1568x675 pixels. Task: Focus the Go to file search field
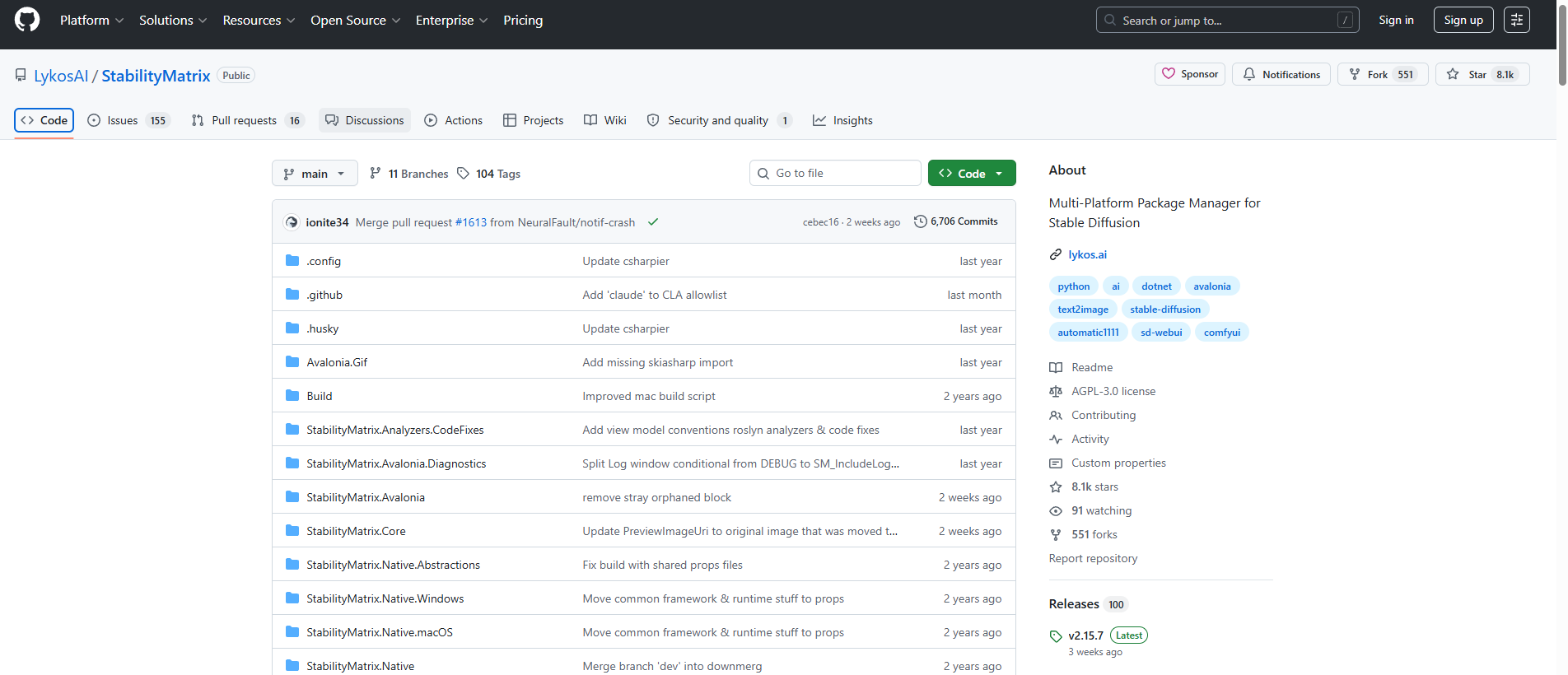coord(836,173)
